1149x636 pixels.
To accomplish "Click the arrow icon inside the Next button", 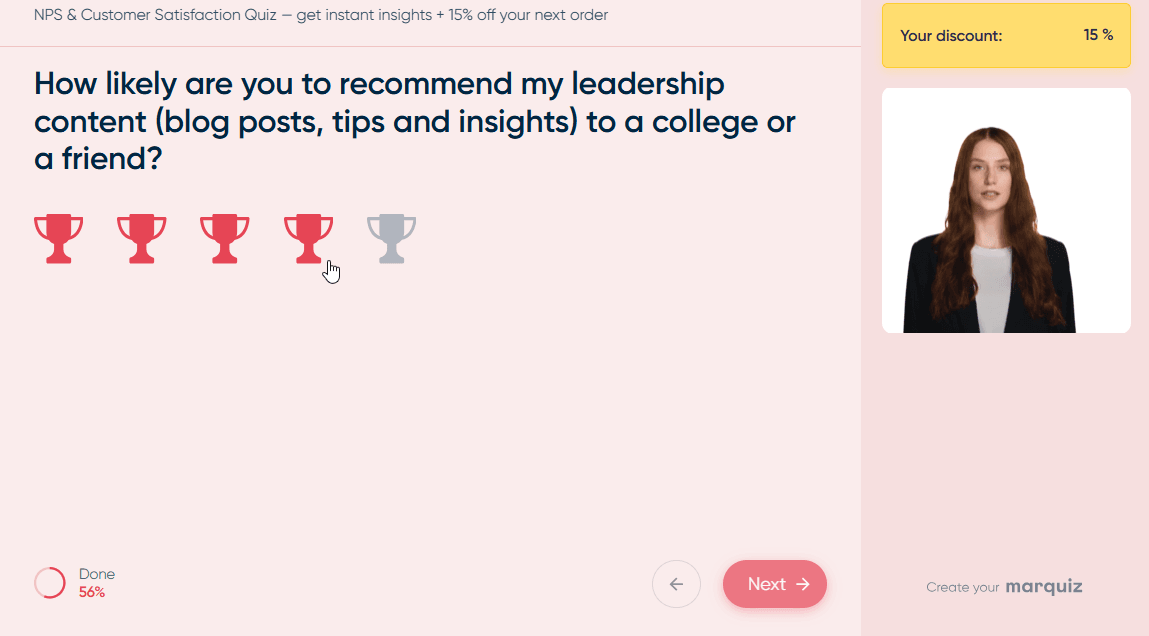I will click(x=803, y=584).
